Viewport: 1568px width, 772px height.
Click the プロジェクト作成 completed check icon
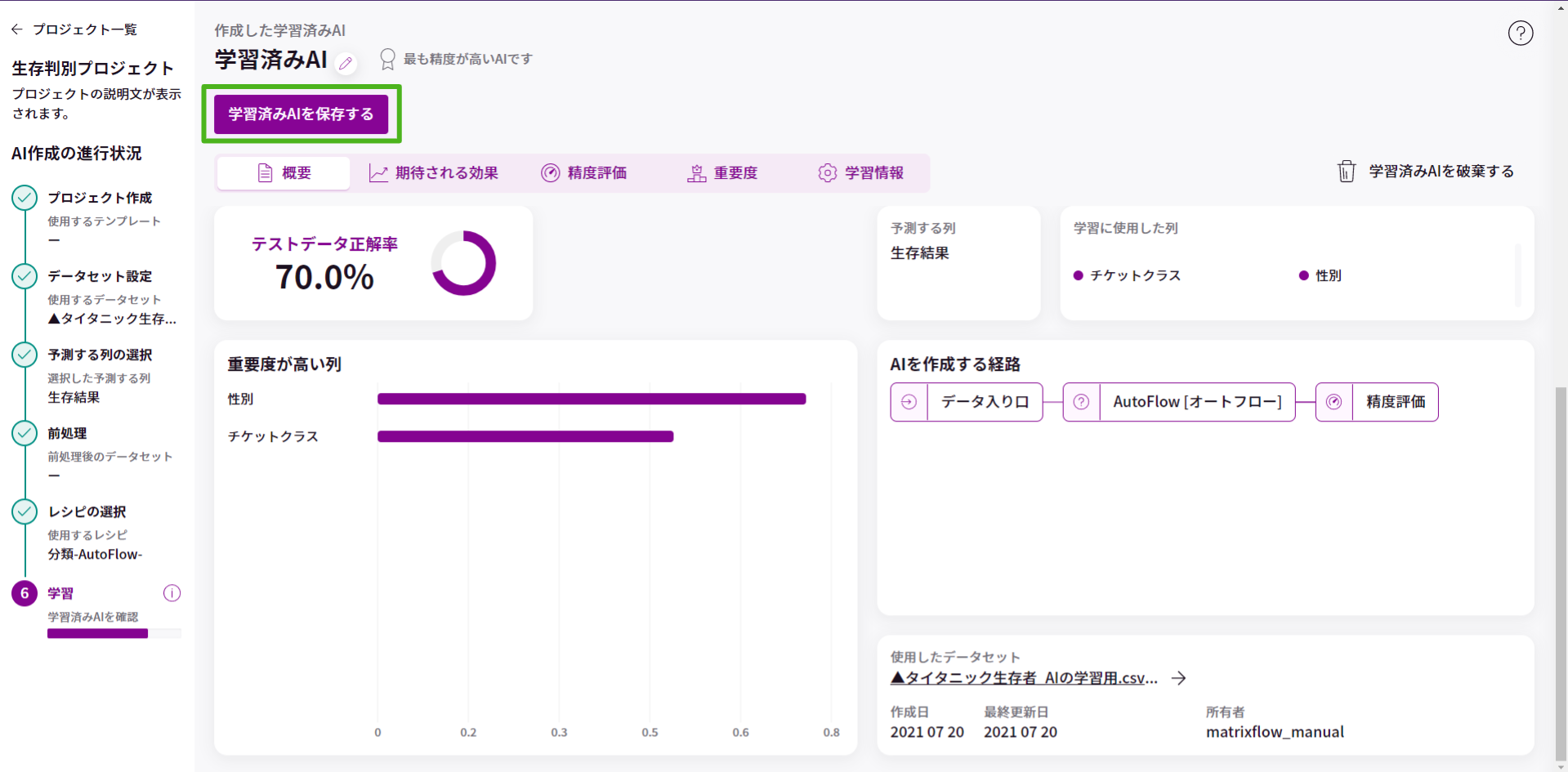[25, 198]
